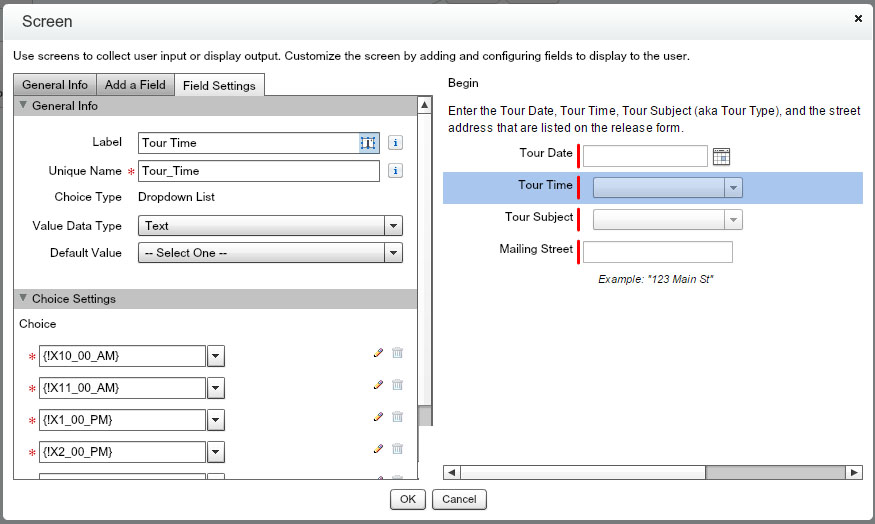This screenshot has width=875, height=524.
Task: Switch to the General Info tab
Action: point(55,85)
